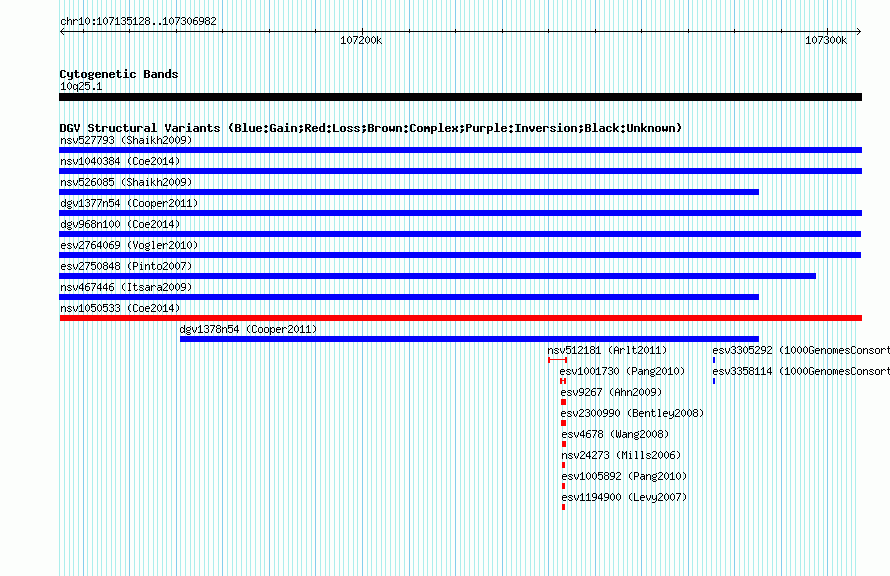The image size is (890, 576).
Task: Click the 107300k ruler tick label
Action: [826, 40]
